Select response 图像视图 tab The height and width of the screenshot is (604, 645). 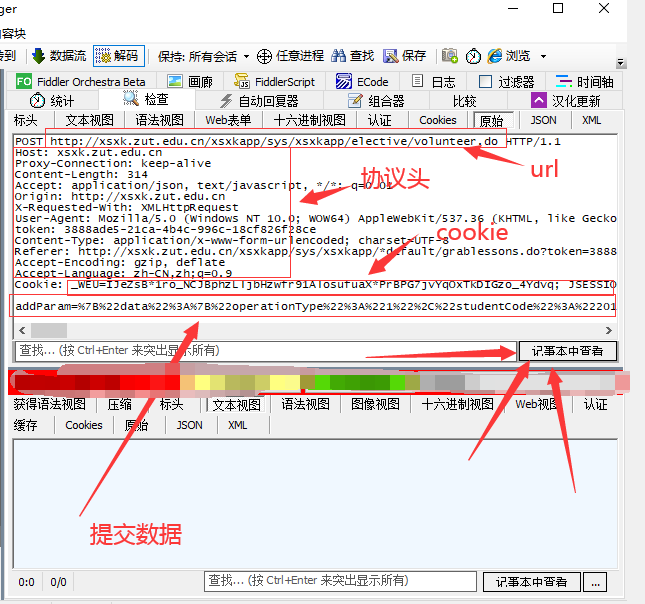(376, 404)
